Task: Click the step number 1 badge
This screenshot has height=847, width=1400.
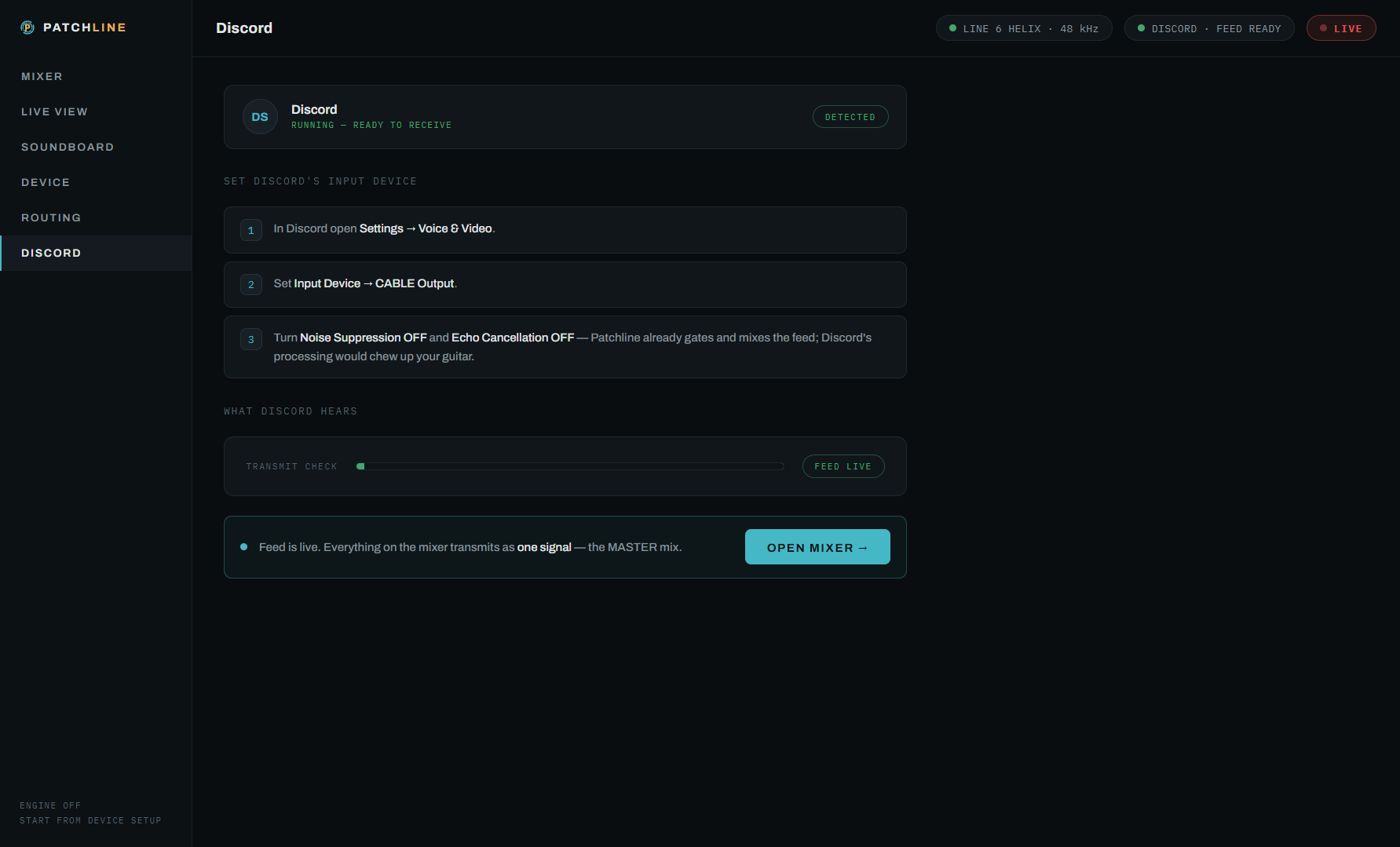Action: (251, 230)
